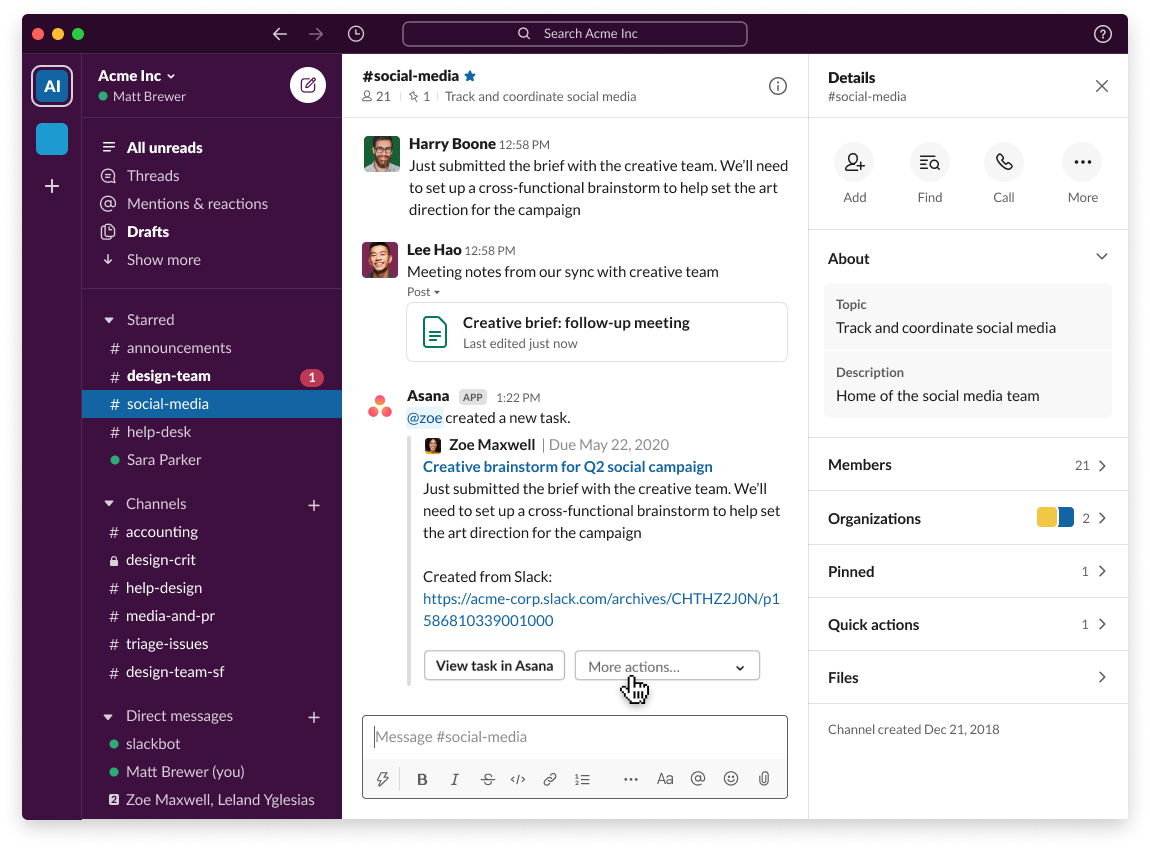This screenshot has height=849, width=1150.
Task: Open Creative brainstorm for Q2 link
Action: pos(568,467)
